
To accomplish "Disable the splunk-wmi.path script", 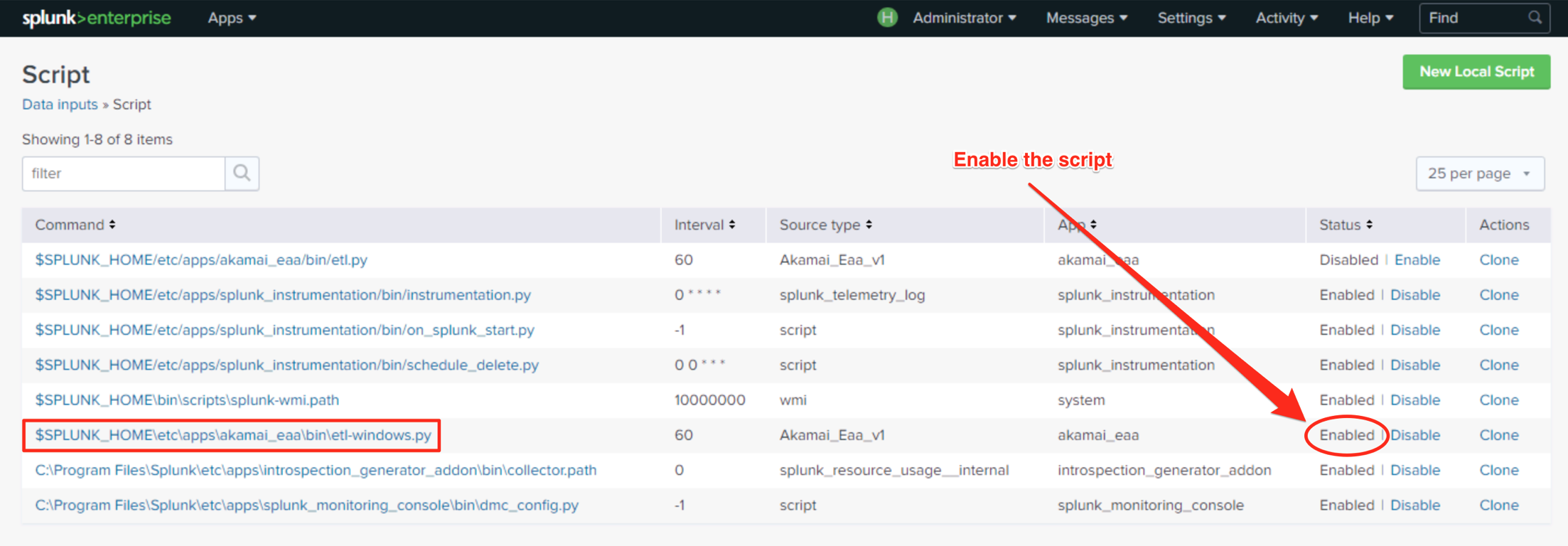I will pyautogui.click(x=1414, y=400).
